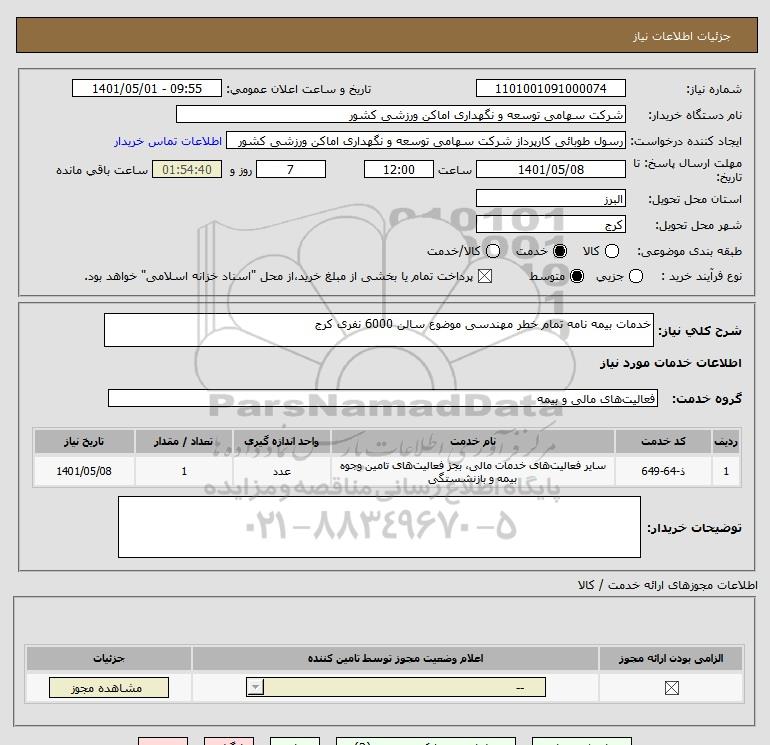
Task: Click the شهر محل تحویل field کرج
Action: 550,224
